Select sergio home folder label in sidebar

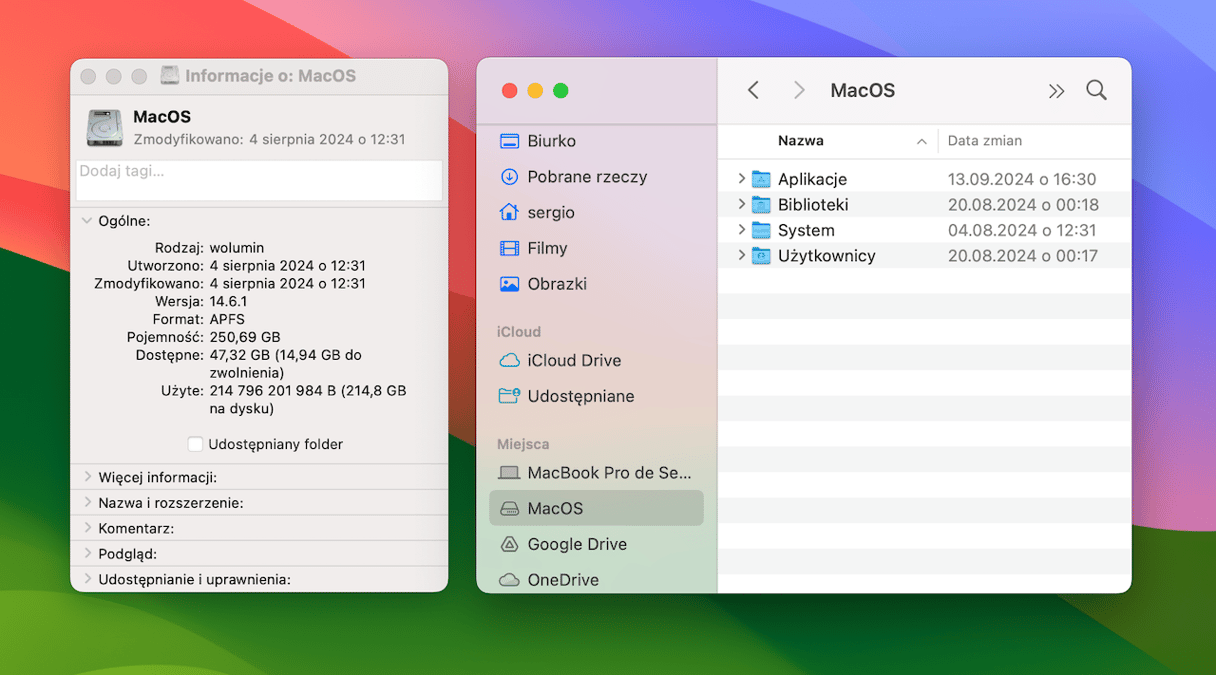pyautogui.click(x=551, y=213)
